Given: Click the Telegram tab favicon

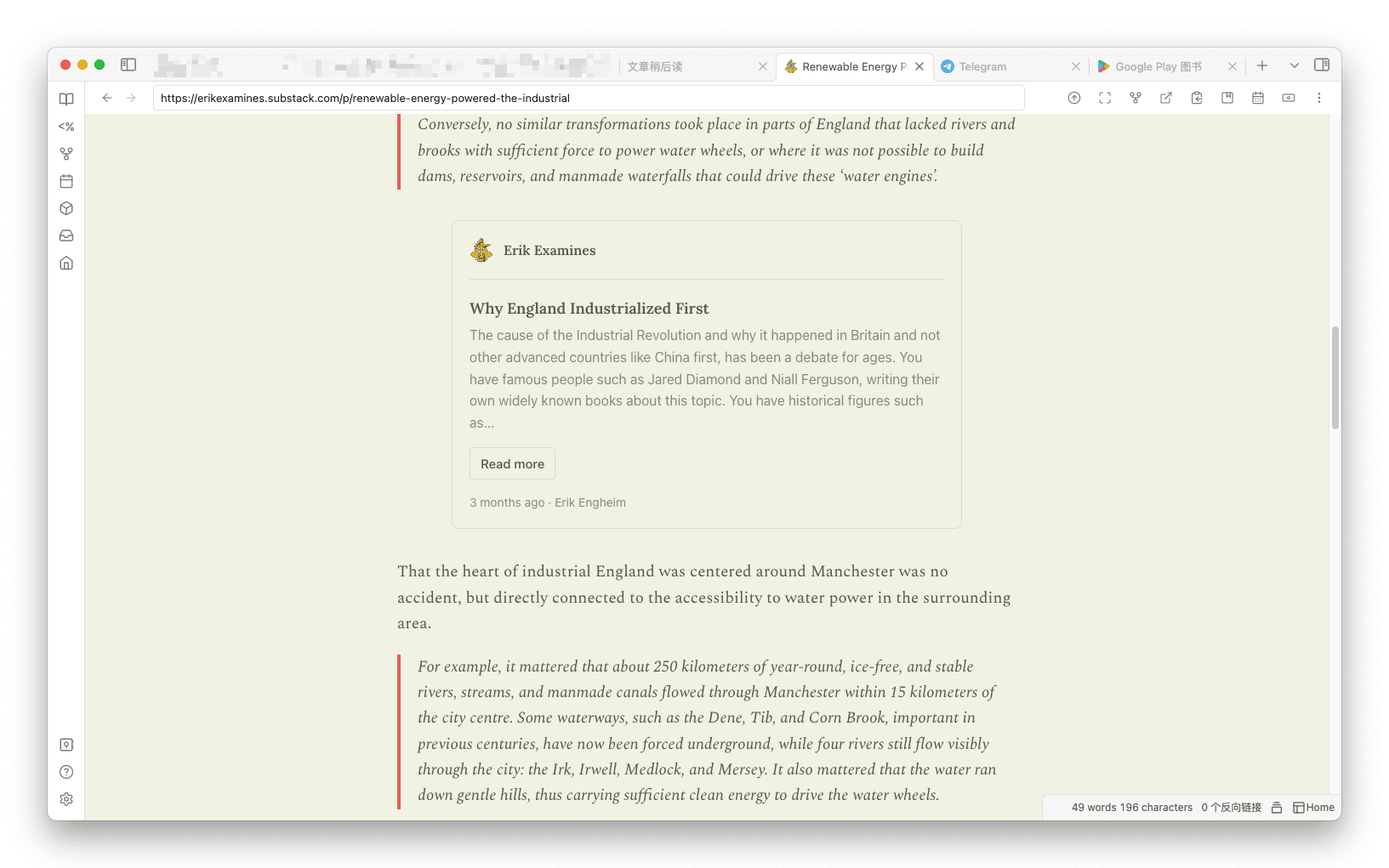Looking at the screenshot, I should (948, 66).
